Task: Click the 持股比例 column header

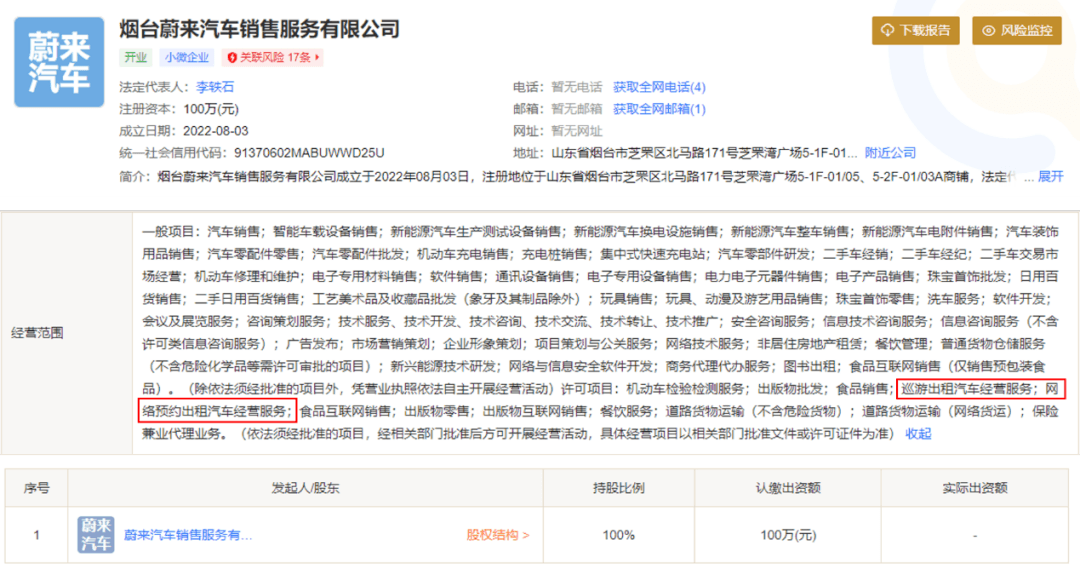Action: [618, 488]
